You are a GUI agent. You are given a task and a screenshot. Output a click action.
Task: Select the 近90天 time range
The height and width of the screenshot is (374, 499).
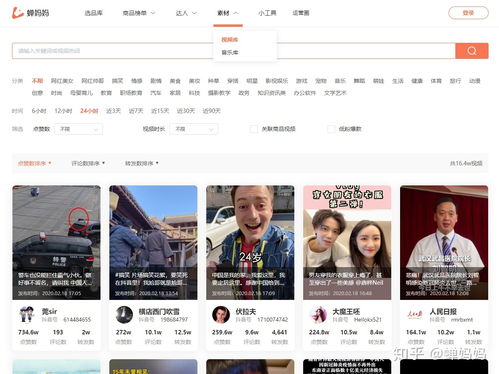click(212, 111)
